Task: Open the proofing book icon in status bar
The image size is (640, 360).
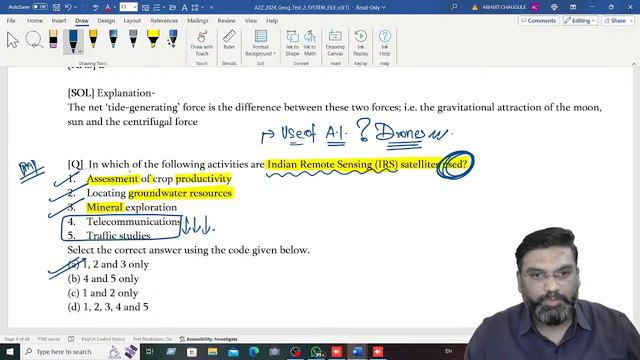Action: (71, 339)
